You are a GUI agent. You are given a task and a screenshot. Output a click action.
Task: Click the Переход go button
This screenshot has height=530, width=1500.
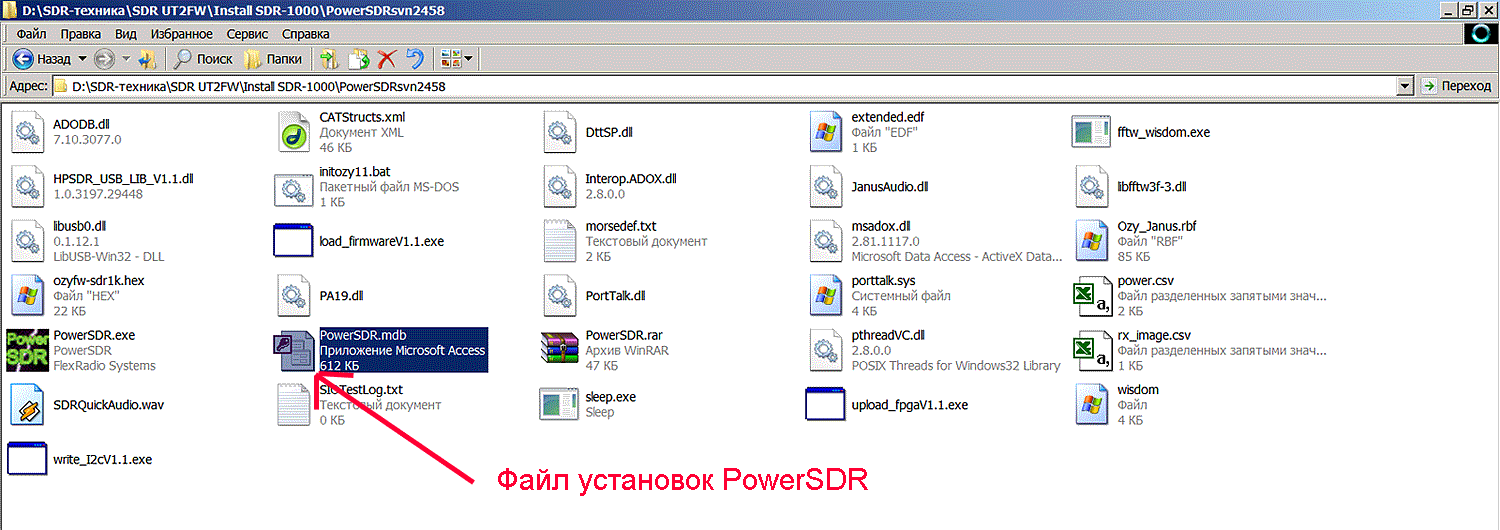[x=1457, y=86]
